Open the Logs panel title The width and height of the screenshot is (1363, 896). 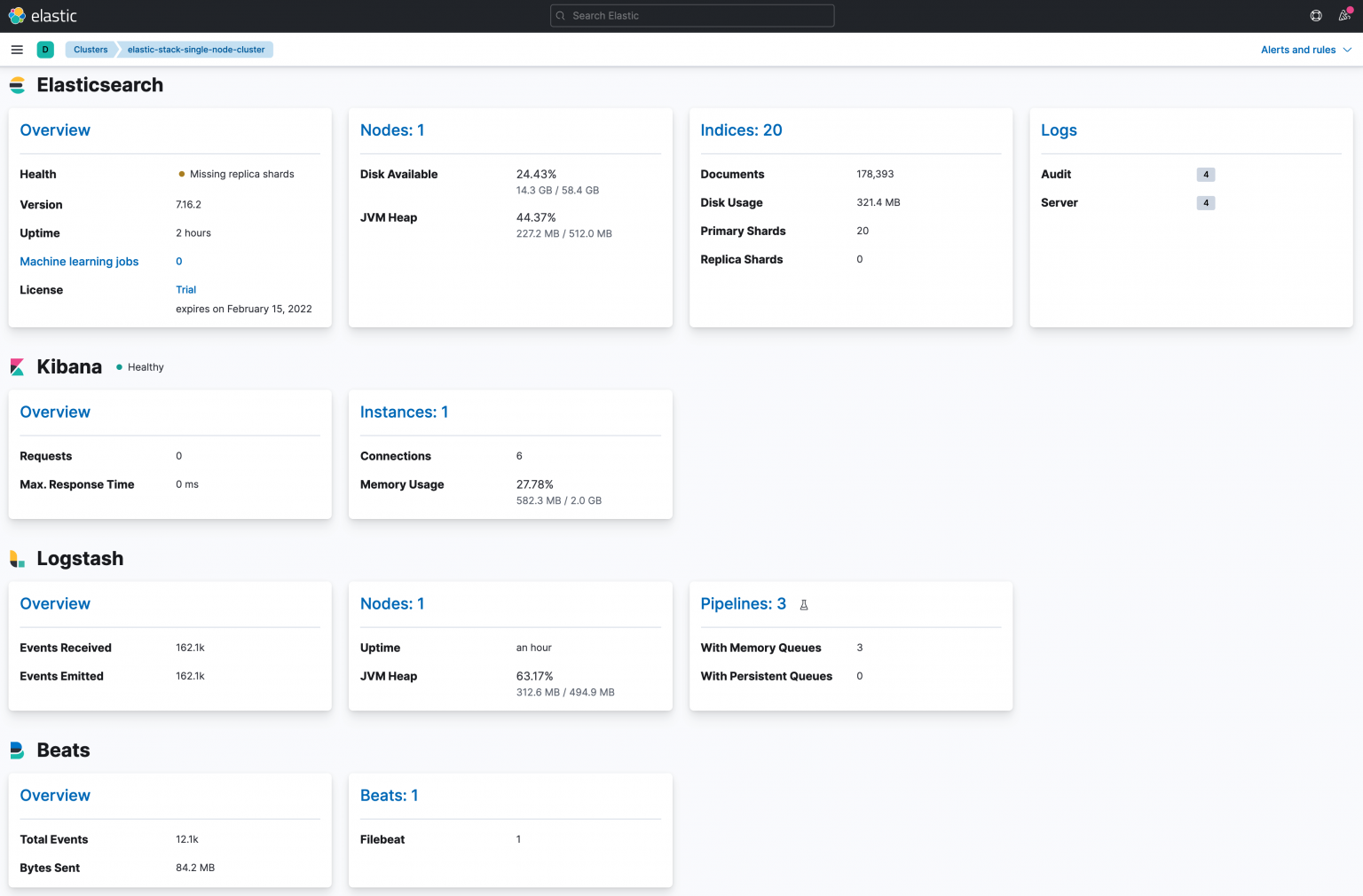1059,130
